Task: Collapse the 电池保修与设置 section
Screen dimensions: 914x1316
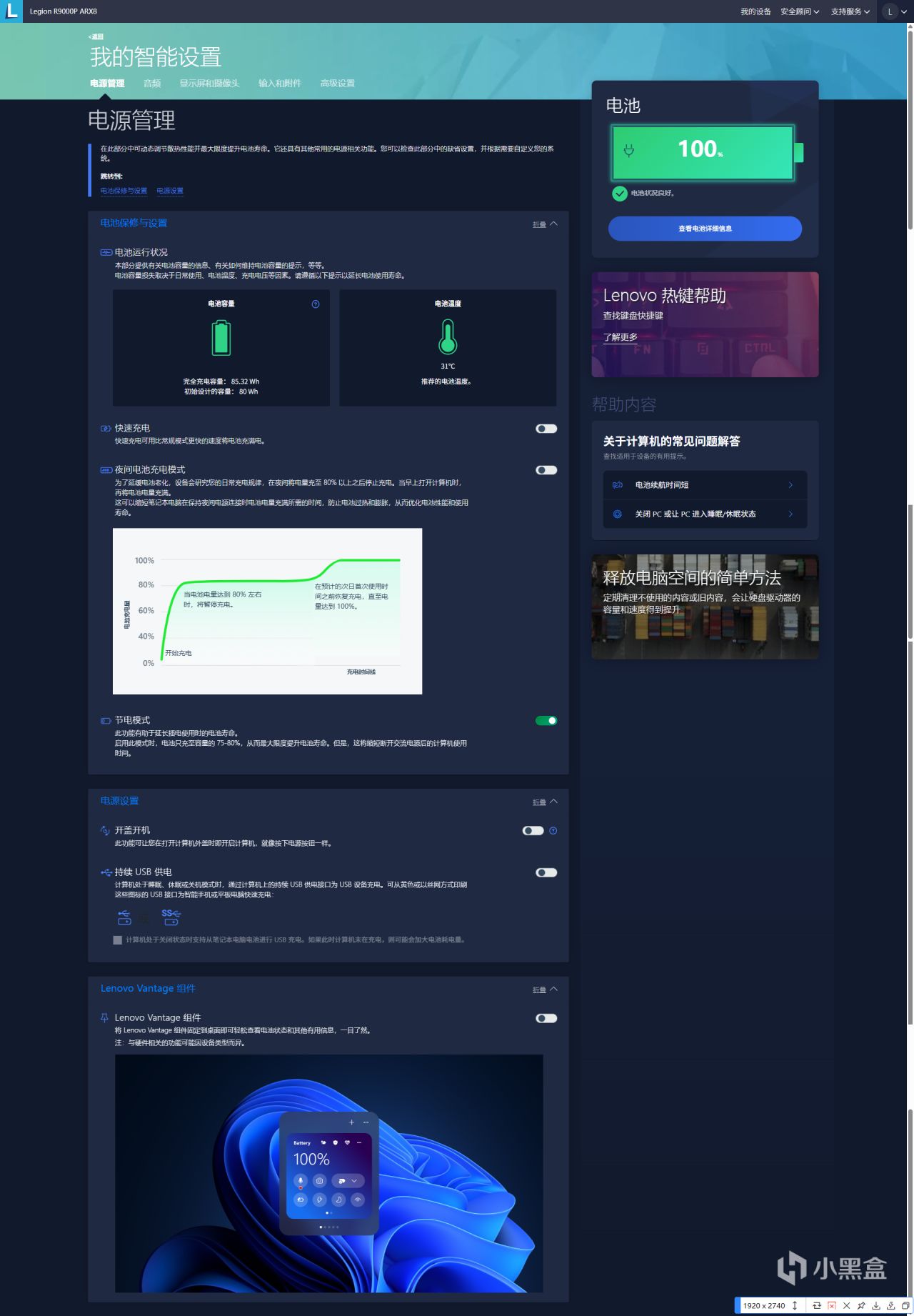Action: pyautogui.click(x=545, y=224)
